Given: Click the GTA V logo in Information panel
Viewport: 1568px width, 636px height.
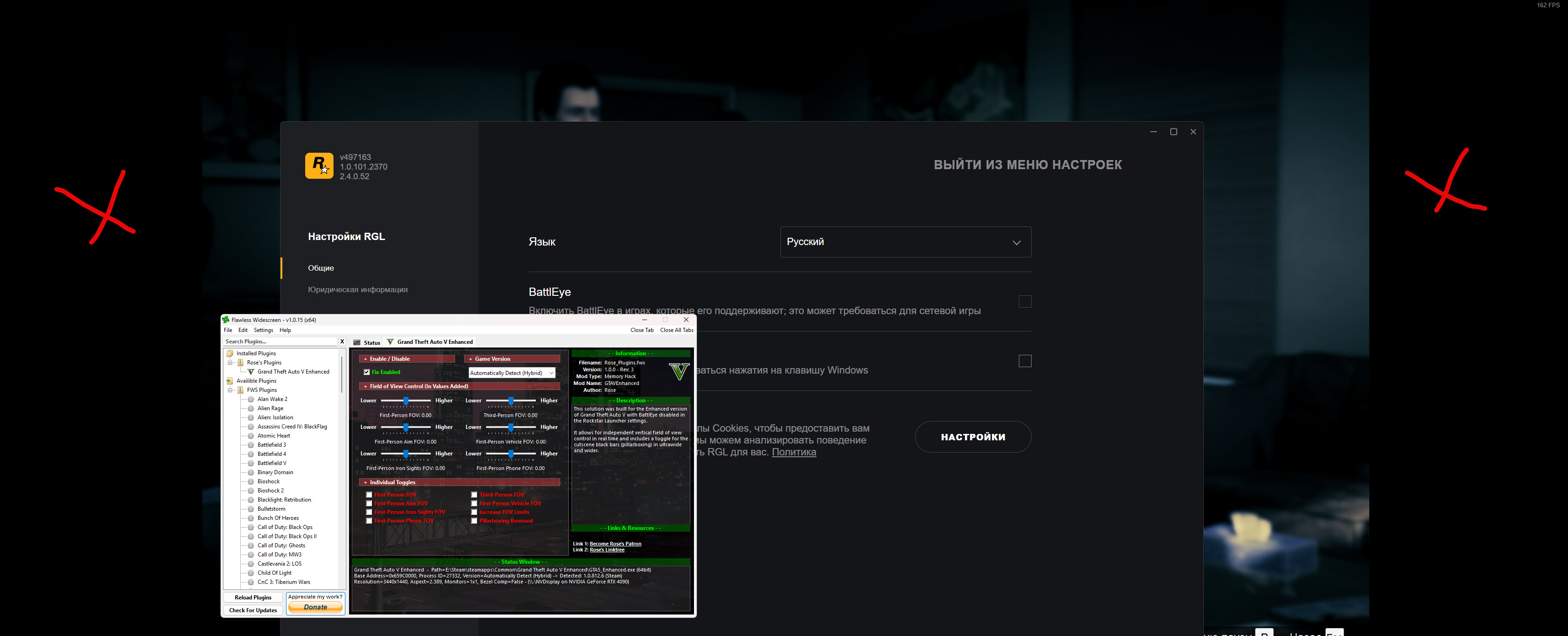Looking at the screenshot, I should pos(679,371).
